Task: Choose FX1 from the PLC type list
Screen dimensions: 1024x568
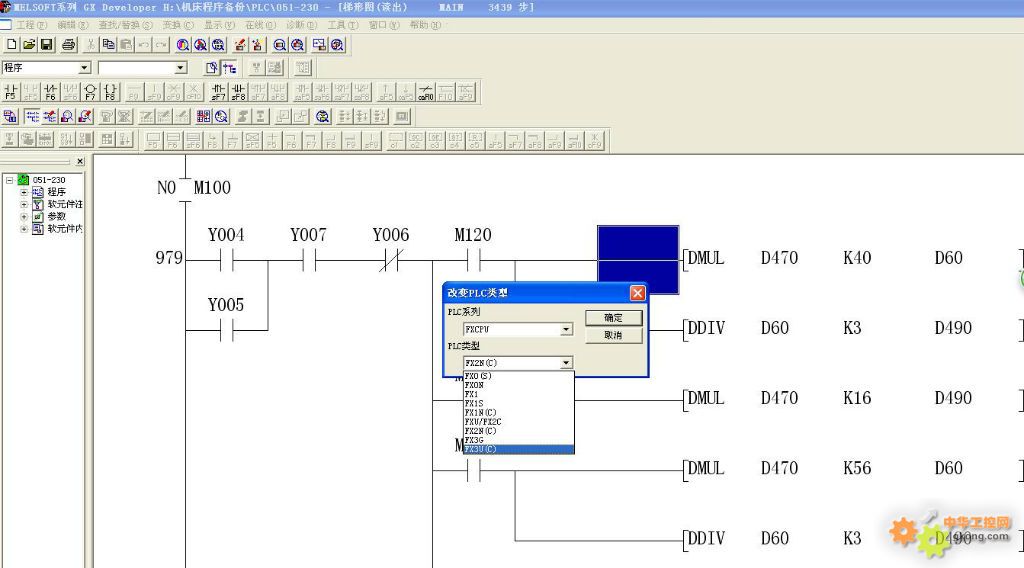Action: (x=519, y=394)
